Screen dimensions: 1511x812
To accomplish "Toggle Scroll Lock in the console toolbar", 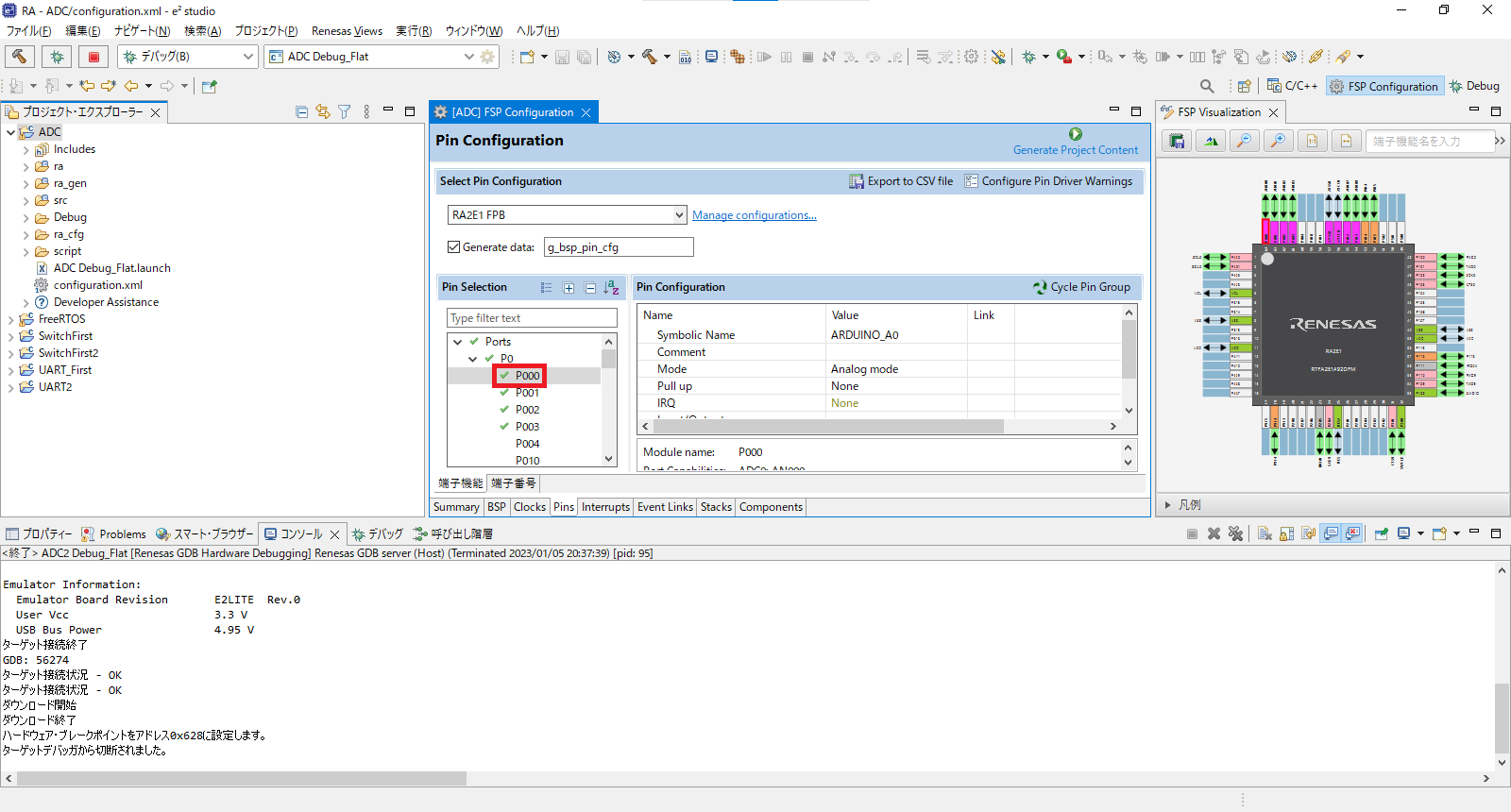I will pos(1286,533).
